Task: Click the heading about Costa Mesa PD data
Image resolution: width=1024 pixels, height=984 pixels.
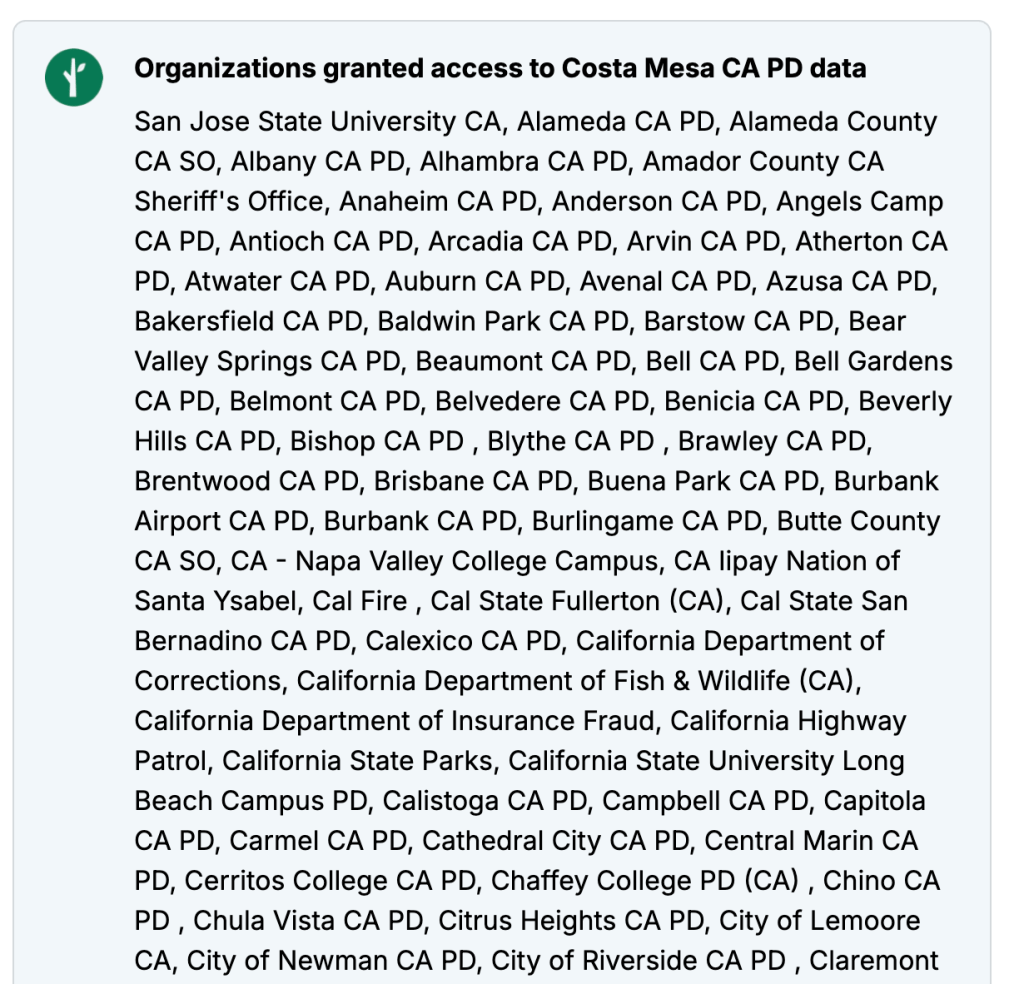Action: [500, 68]
